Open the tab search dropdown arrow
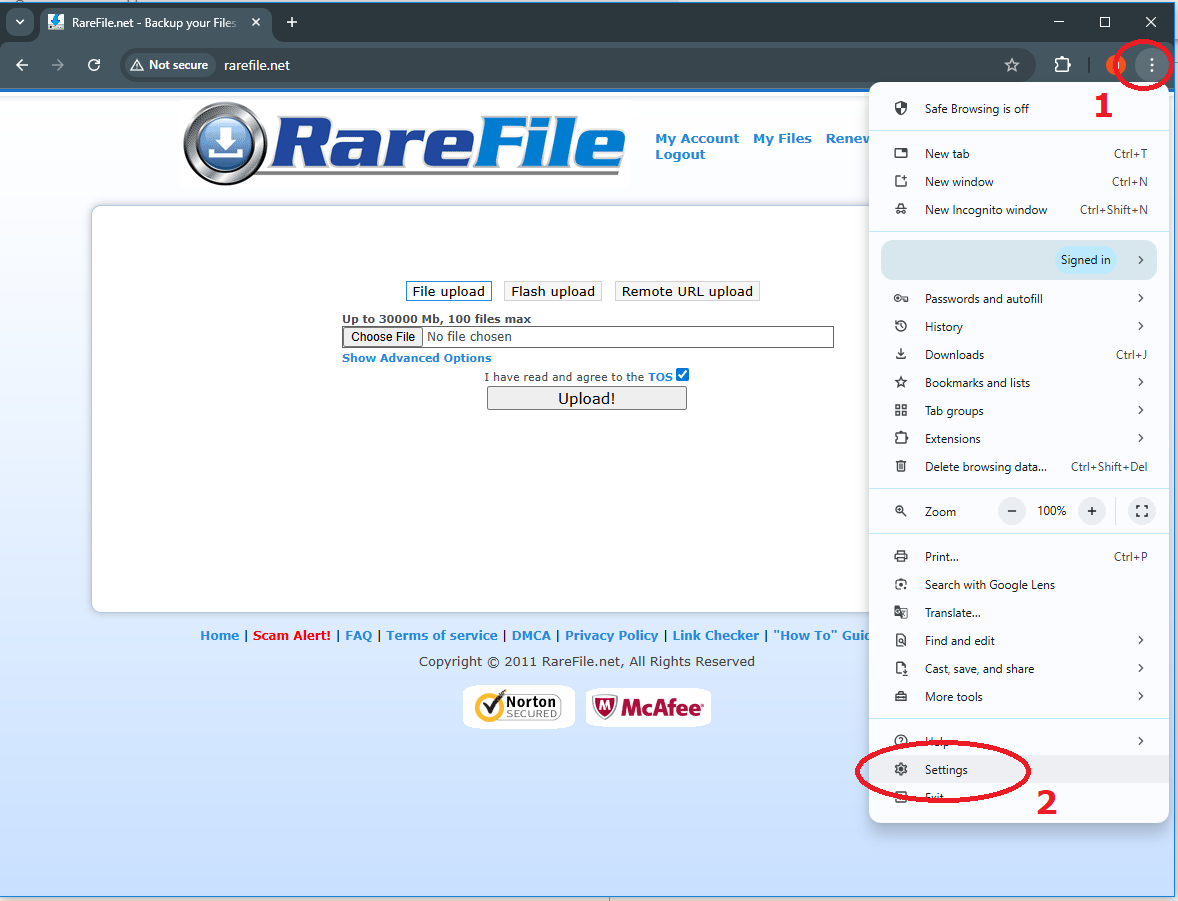 click(19, 22)
